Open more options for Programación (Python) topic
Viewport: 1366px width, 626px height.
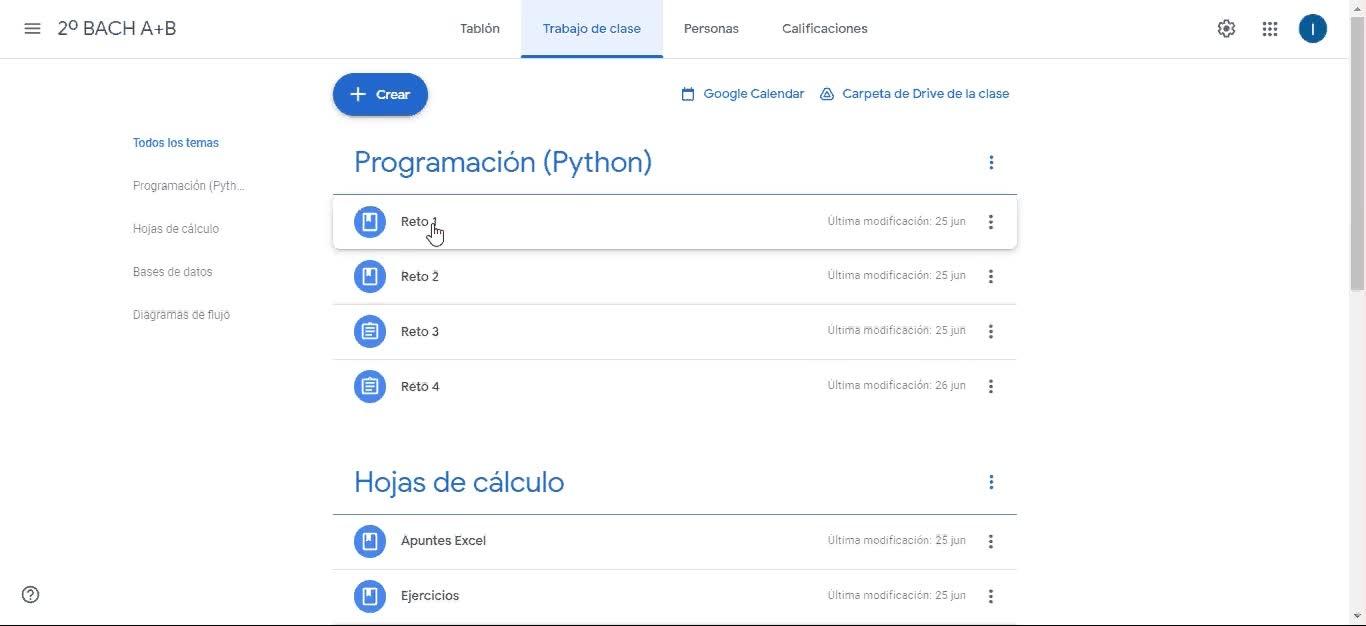991,162
